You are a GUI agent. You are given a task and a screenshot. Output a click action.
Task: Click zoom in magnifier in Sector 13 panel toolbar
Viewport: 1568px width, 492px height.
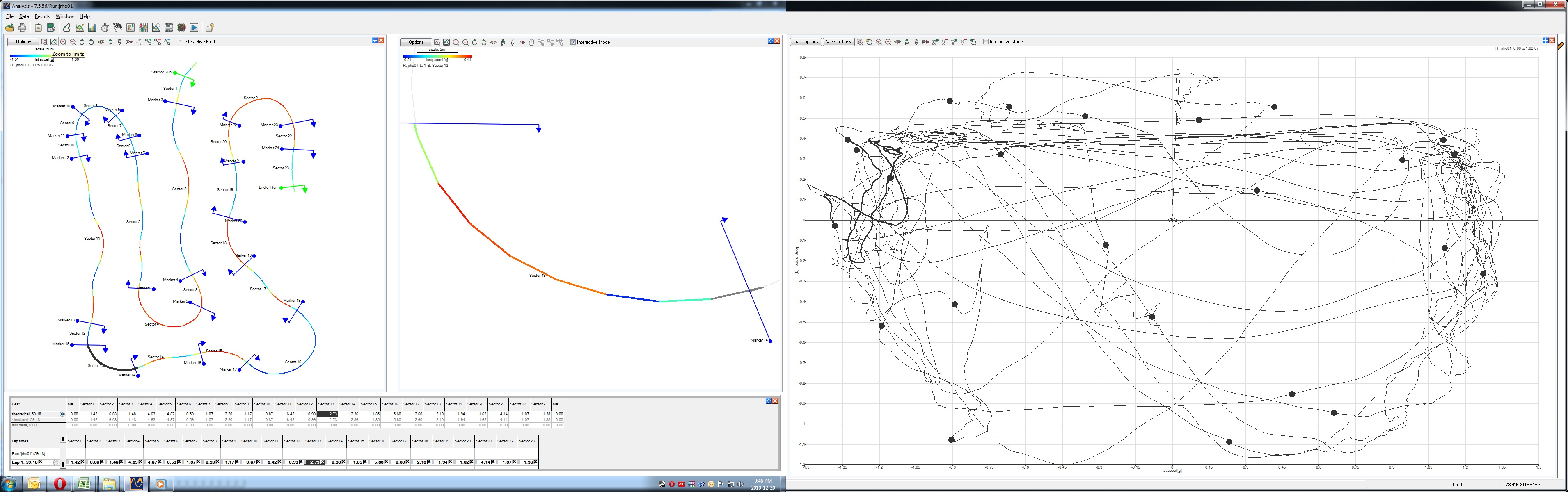[456, 42]
